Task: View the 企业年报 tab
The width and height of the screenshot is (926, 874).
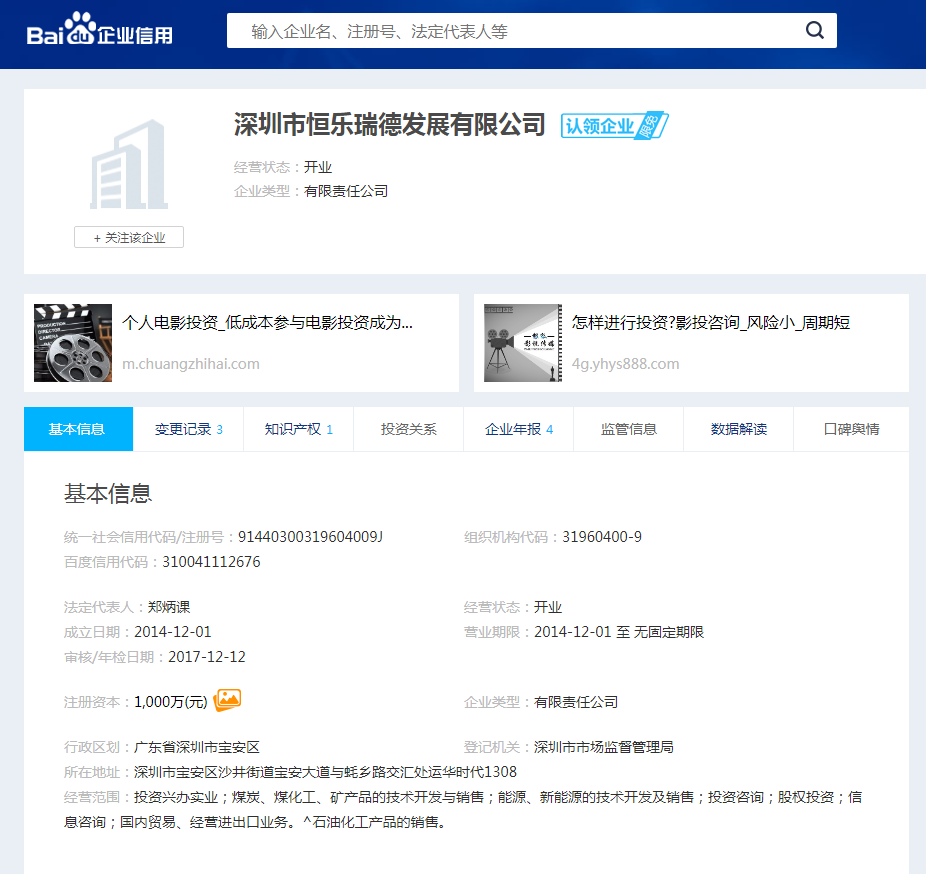Action: tap(518, 429)
